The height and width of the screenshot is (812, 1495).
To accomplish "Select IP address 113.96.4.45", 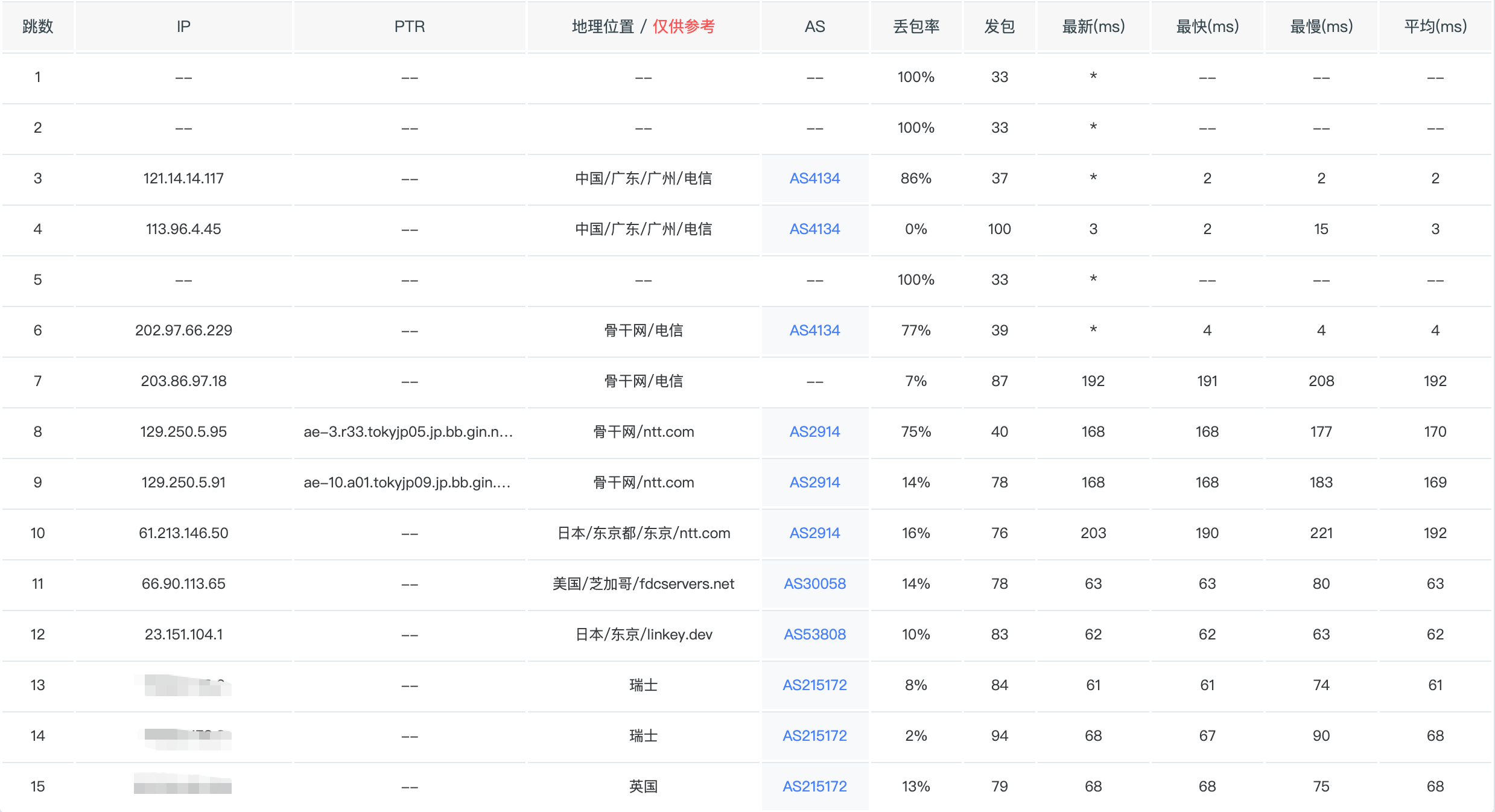I will click(x=183, y=229).
